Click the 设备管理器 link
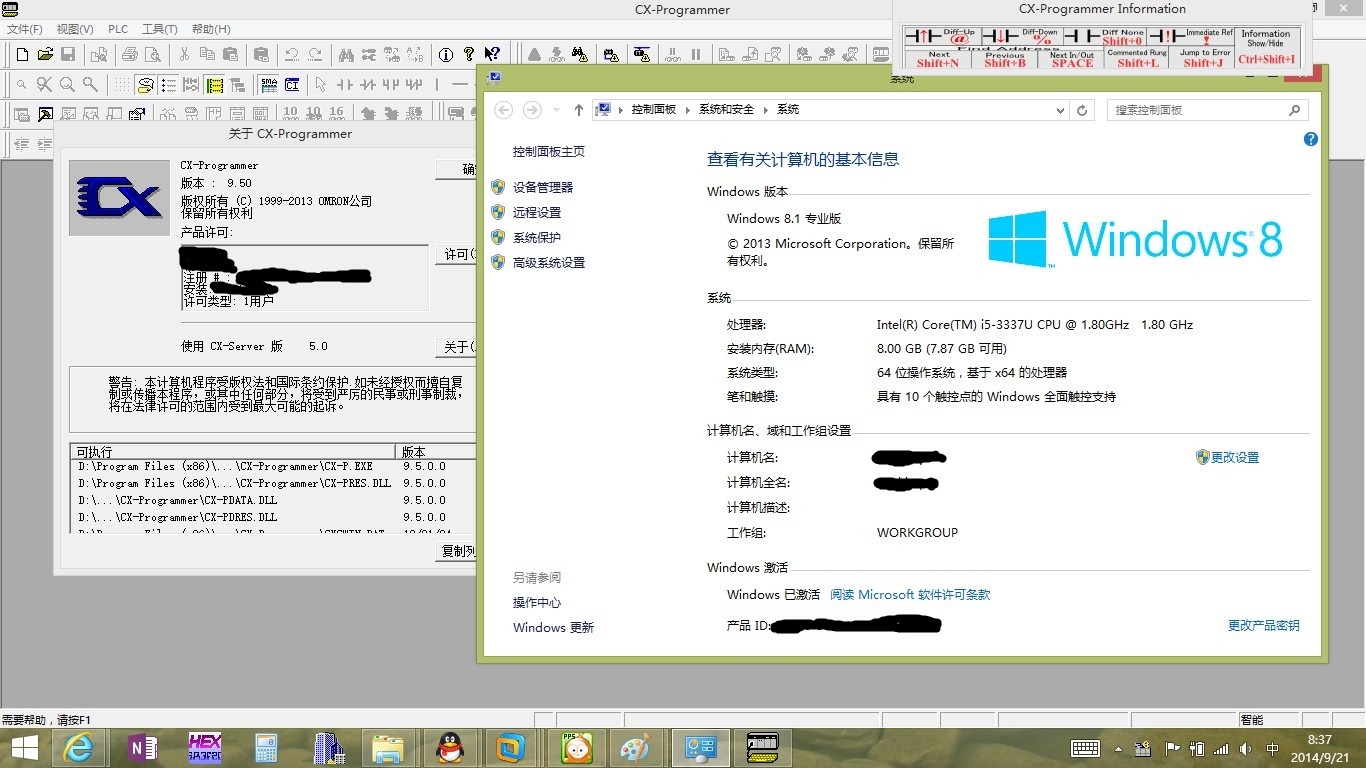 pos(542,187)
